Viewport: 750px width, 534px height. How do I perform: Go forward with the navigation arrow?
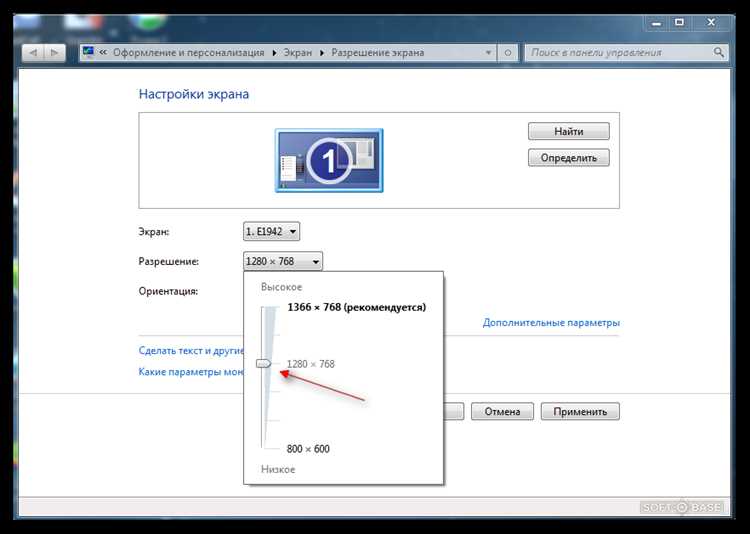(x=54, y=53)
